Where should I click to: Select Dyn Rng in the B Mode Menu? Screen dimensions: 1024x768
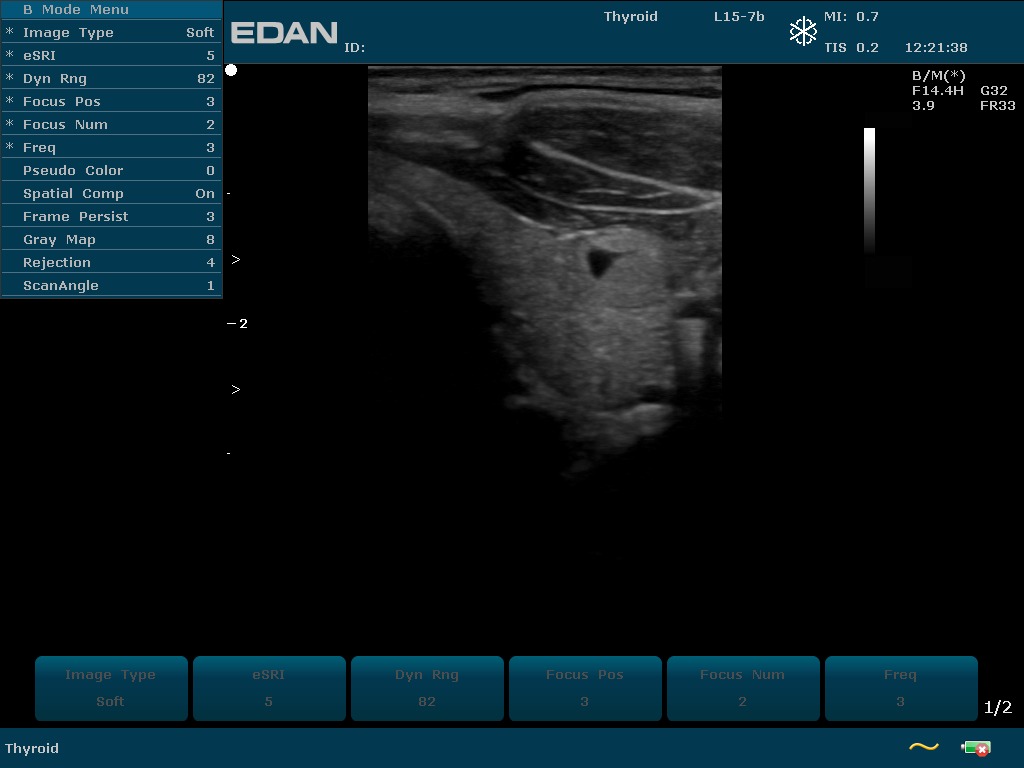click(x=111, y=79)
